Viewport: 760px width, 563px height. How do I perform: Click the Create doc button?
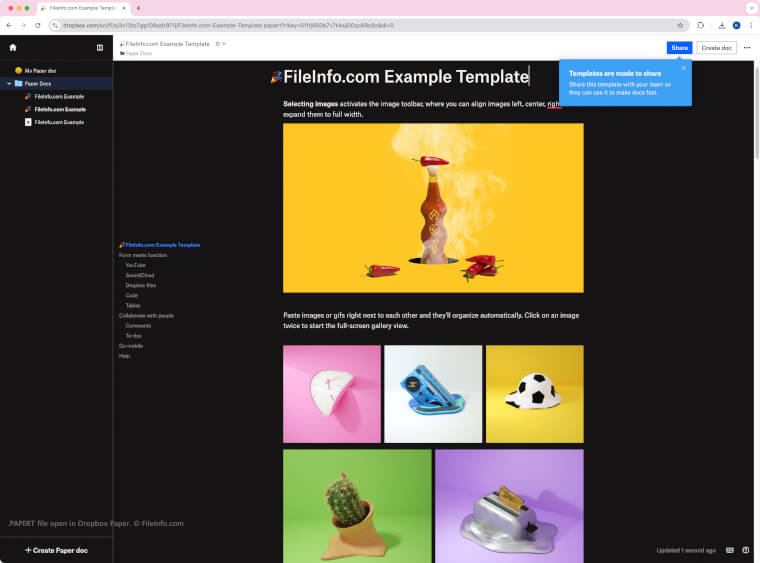pos(716,47)
